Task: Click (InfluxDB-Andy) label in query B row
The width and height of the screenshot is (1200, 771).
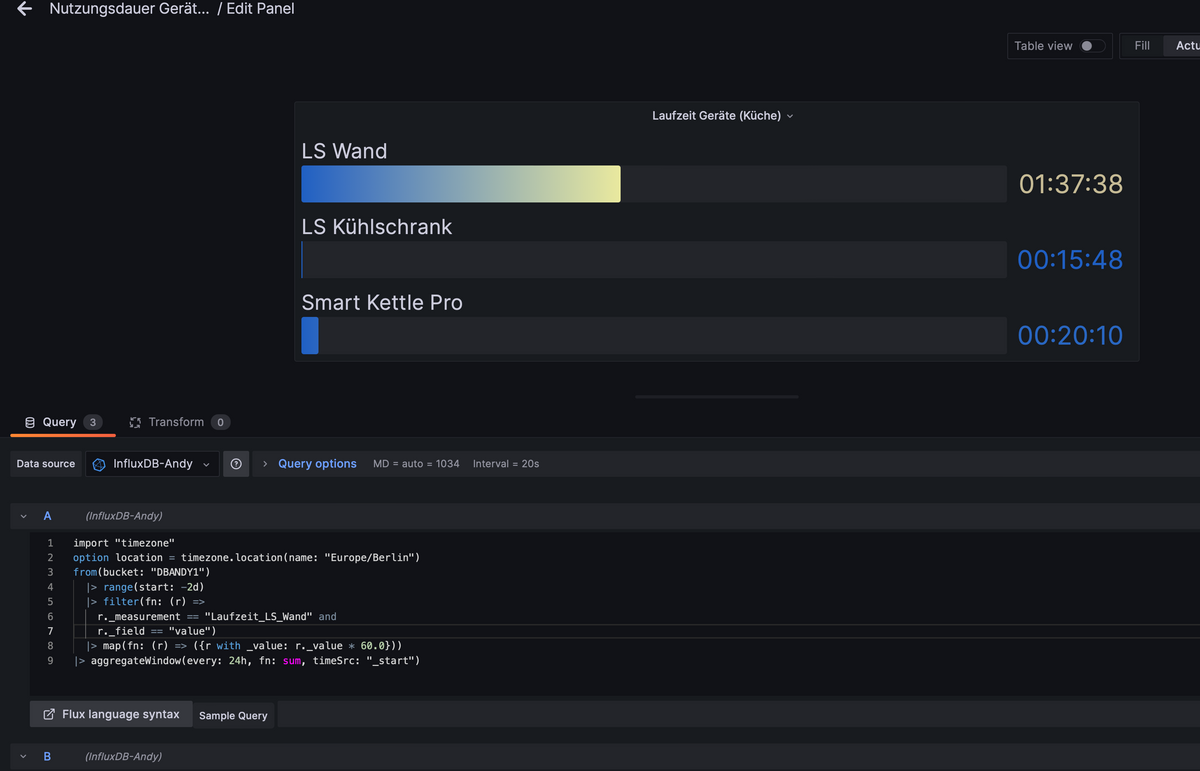Action: pyautogui.click(x=124, y=757)
